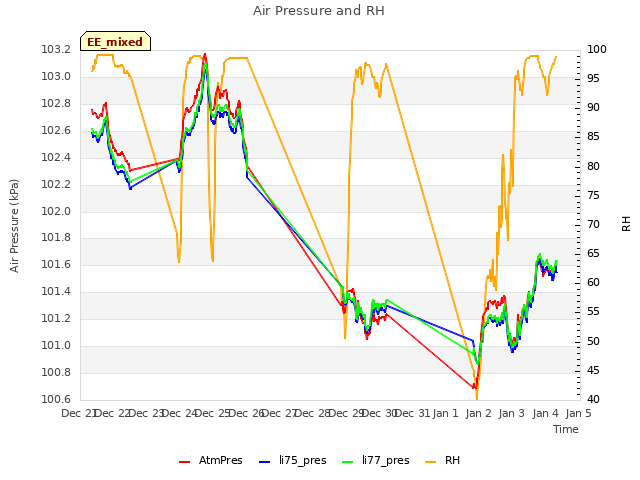Click the 100.6 left axis tick label

pos(56,399)
